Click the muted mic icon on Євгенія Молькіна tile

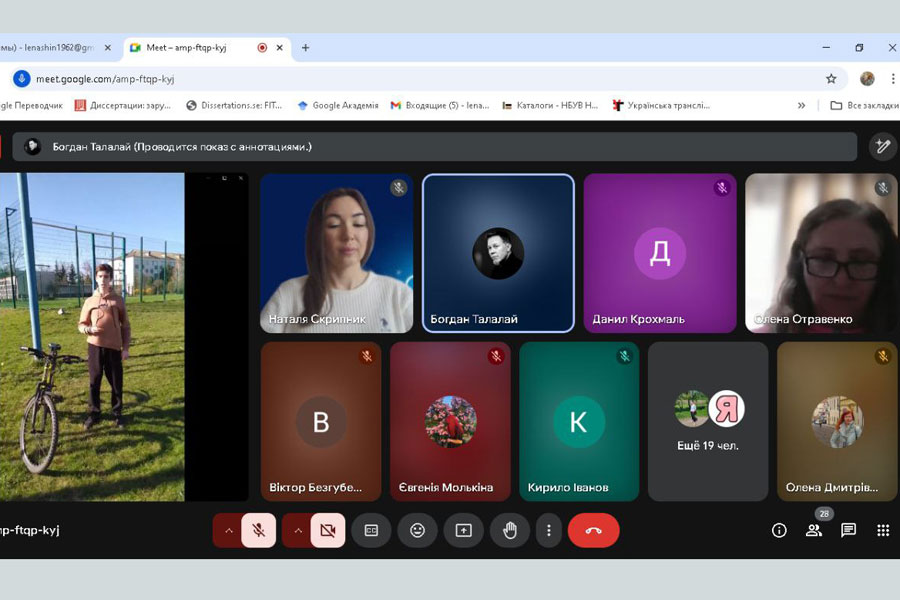coord(496,357)
